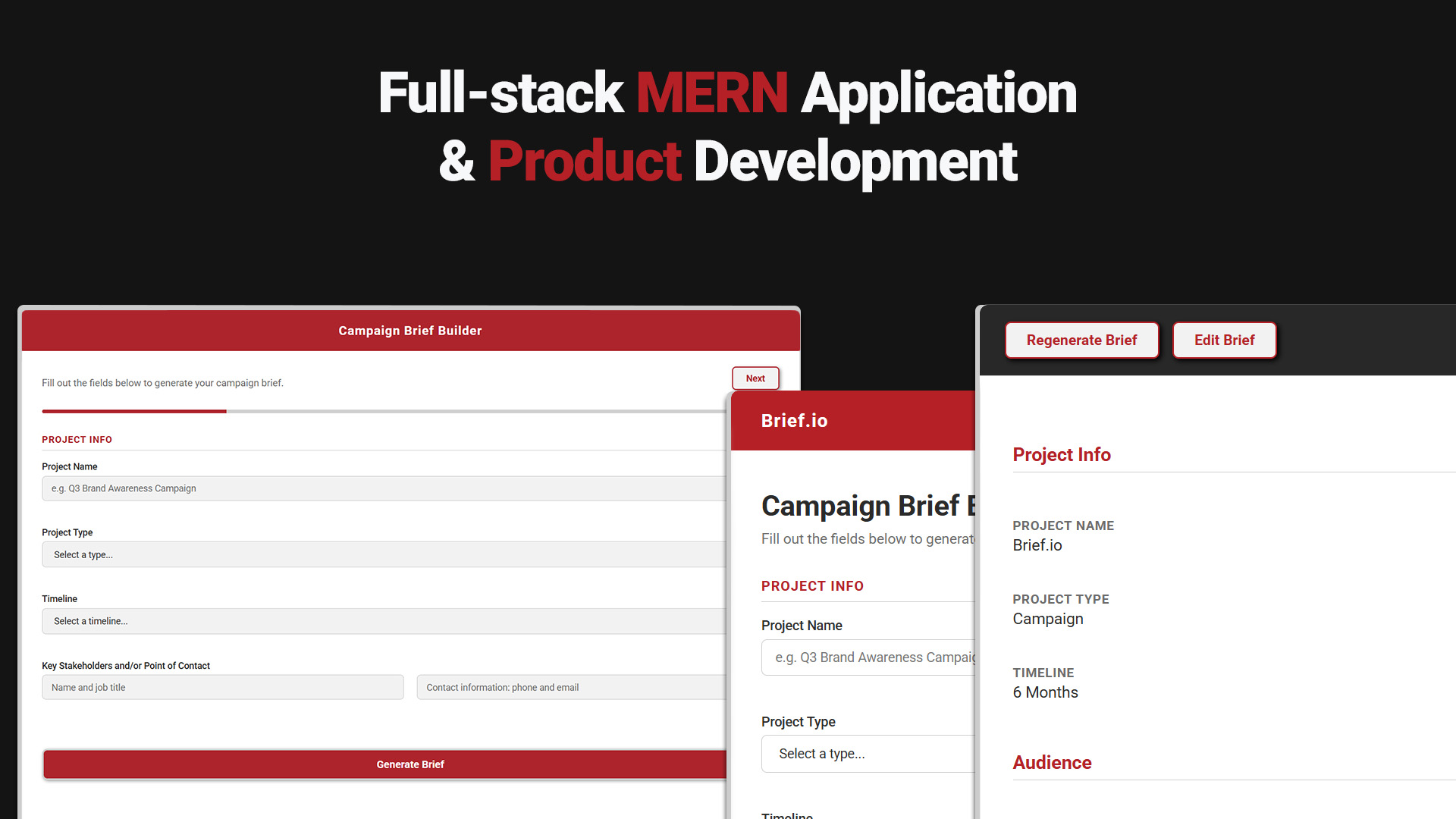Click the Generate Brief button
The image size is (1456, 819).
pyautogui.click(x=385, y=764)
